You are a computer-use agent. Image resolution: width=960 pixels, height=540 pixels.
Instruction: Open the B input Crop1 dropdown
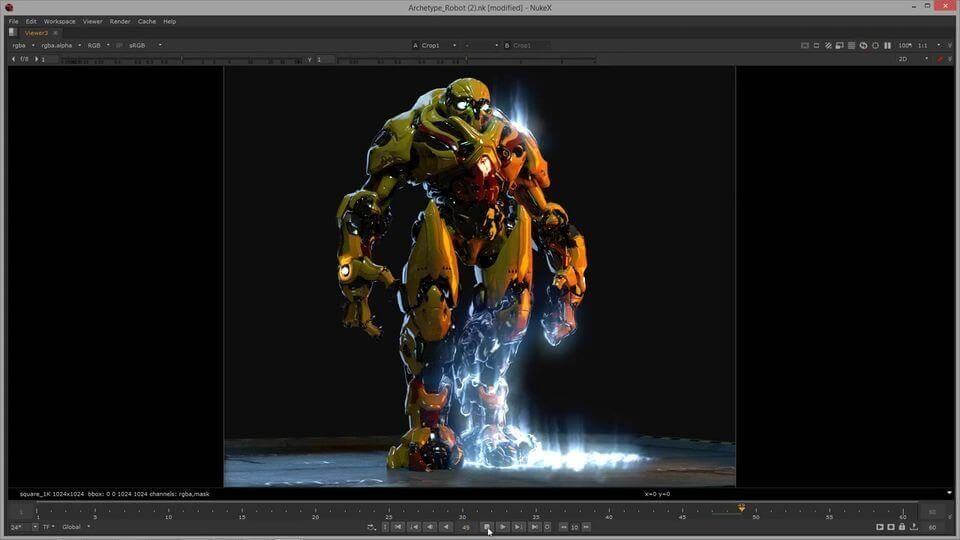[530, 45]
